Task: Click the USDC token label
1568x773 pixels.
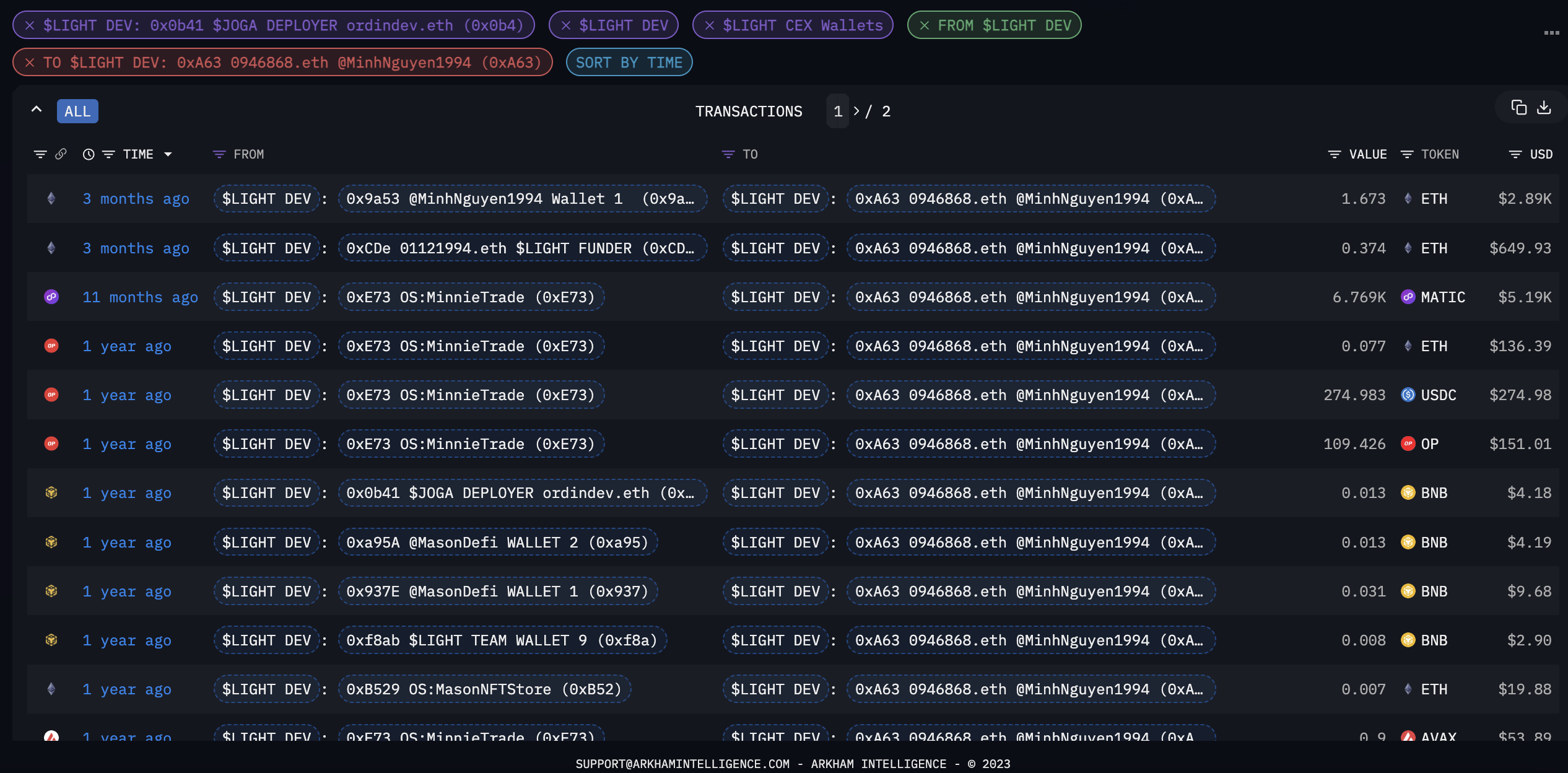Action: pos(1439,395)
